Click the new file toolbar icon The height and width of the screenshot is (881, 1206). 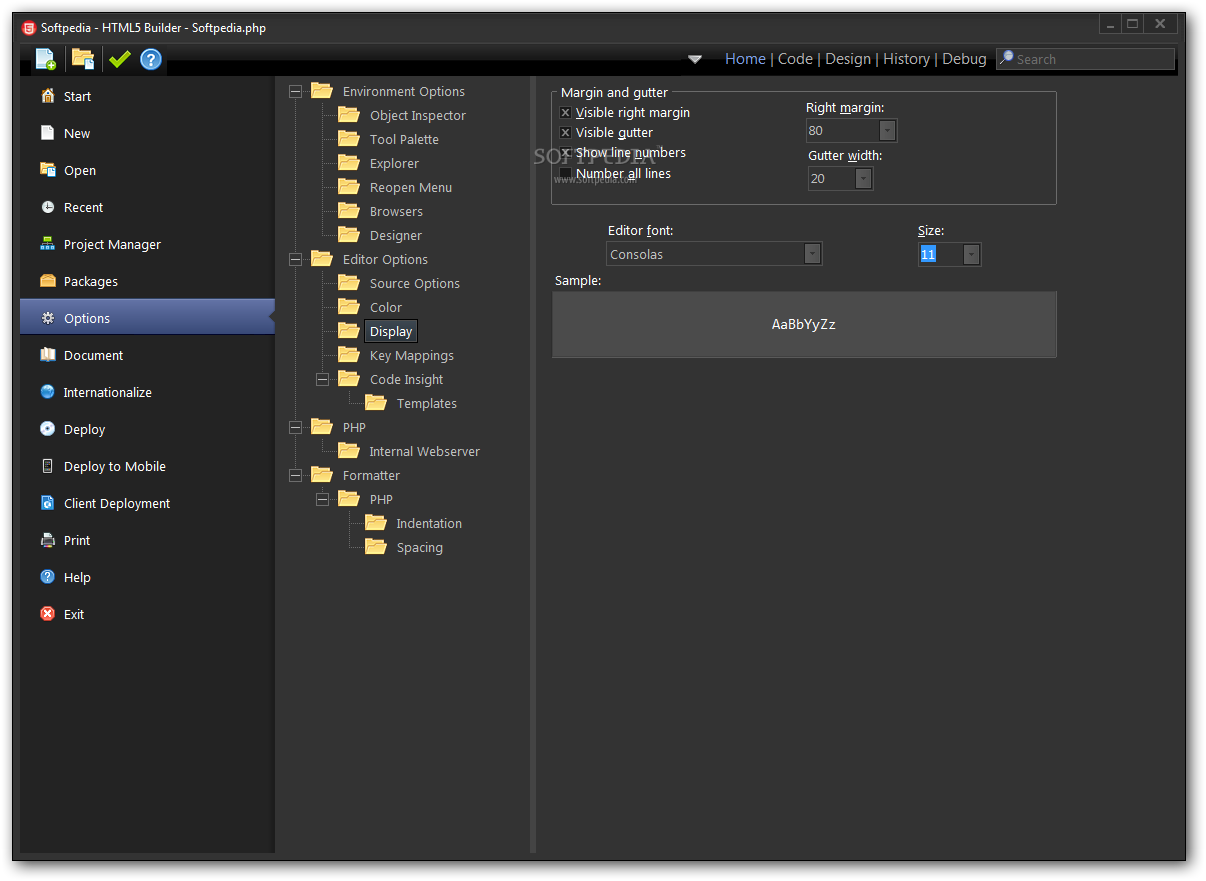pyautogui.click(x=46, y=59)
